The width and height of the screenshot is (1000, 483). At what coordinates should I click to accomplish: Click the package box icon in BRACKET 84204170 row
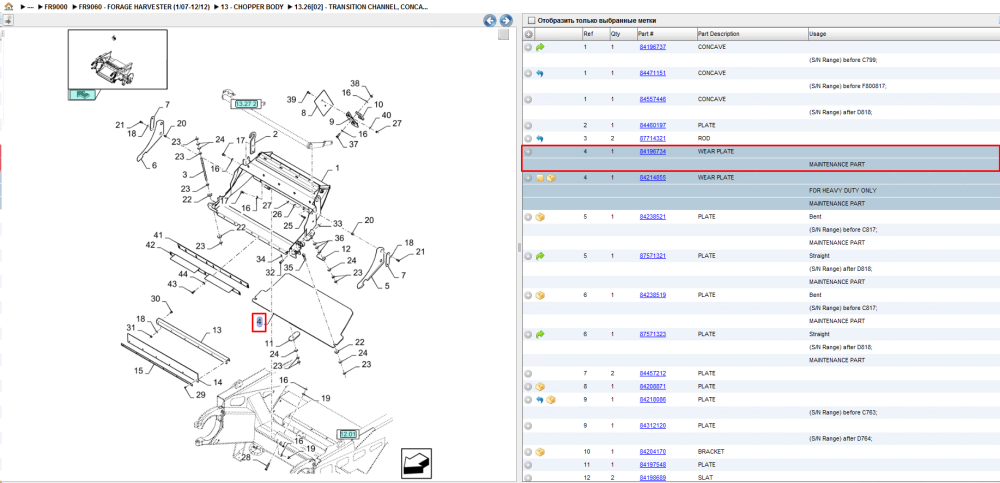540,452
